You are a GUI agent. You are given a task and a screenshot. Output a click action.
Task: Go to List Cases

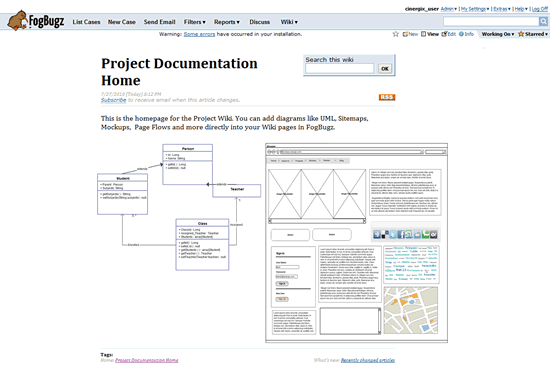click(86, 22)
